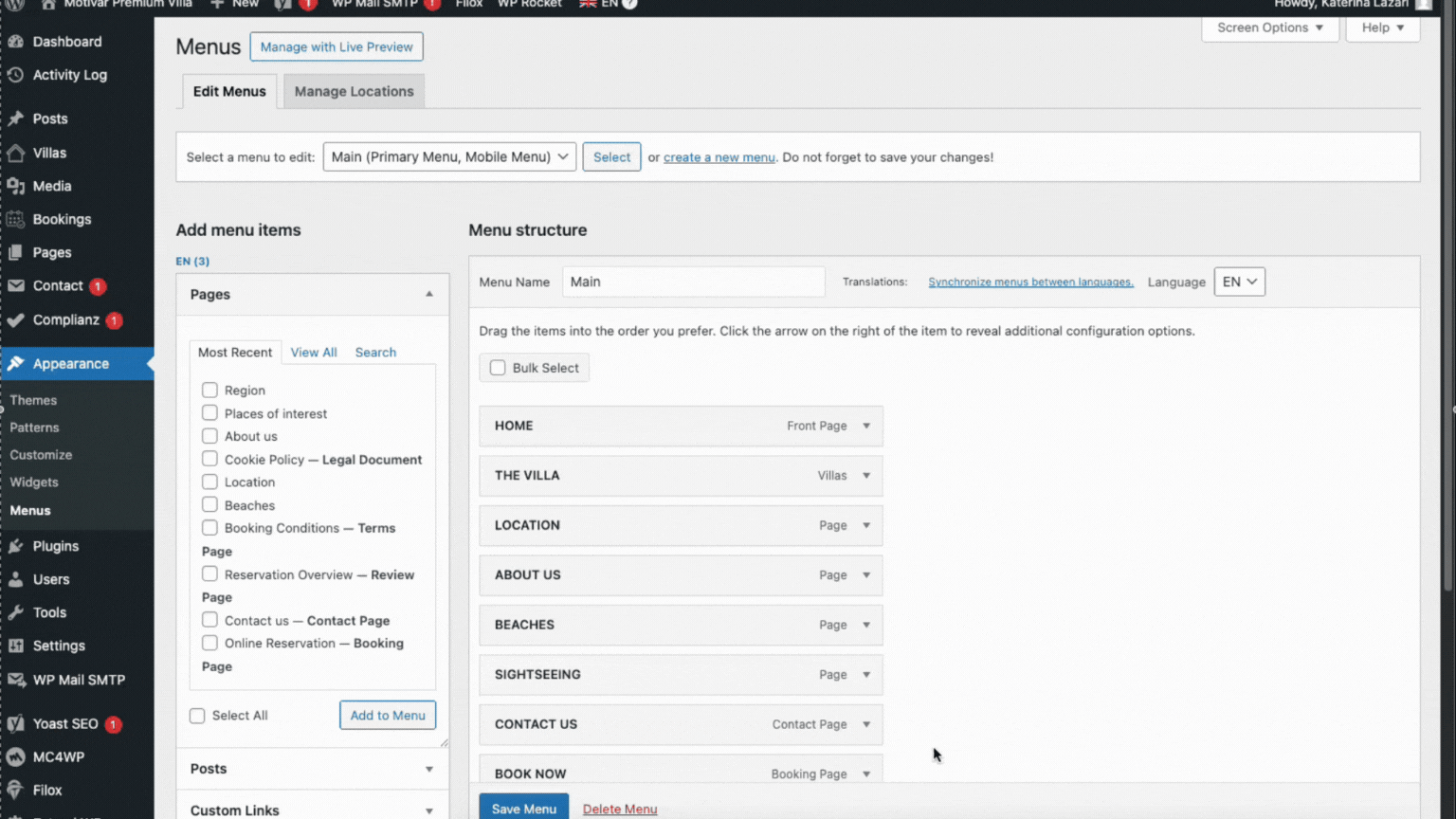The height and width of the screenshot is (819, 1456).
Task: Open the Dashboard icon in sidebar
Action: [15, 42]
